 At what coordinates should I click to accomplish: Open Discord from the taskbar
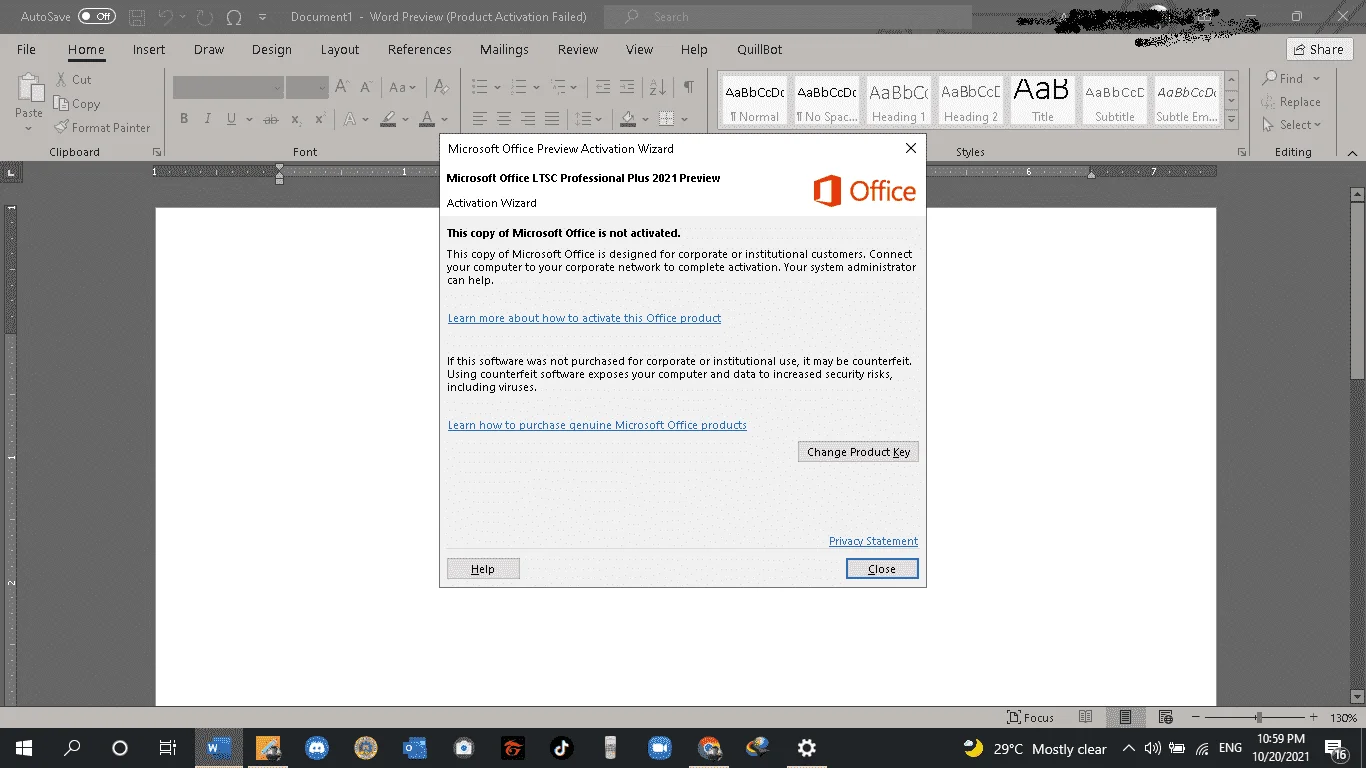point(317,748)
